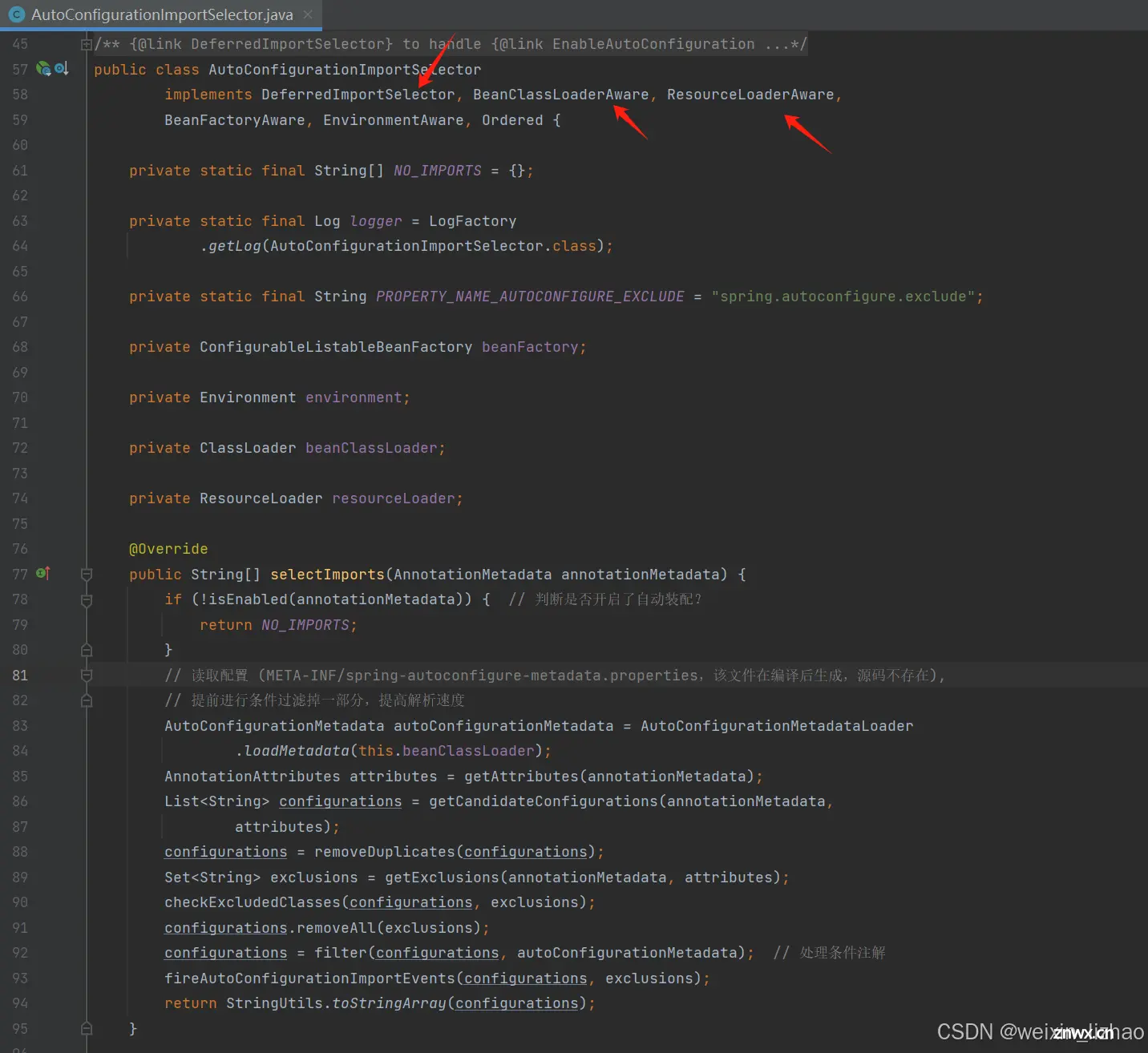The image size is (1148, 1053).
Task: Expand the folded Javadoc comment on line 45
Action: (86, 44)
